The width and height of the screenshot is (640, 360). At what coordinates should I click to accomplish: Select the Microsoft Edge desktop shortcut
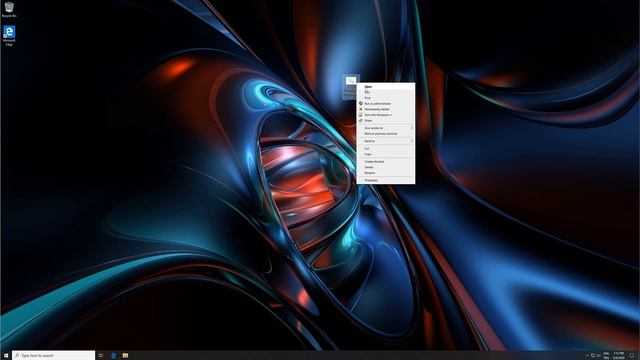click(x=9, y=36)
